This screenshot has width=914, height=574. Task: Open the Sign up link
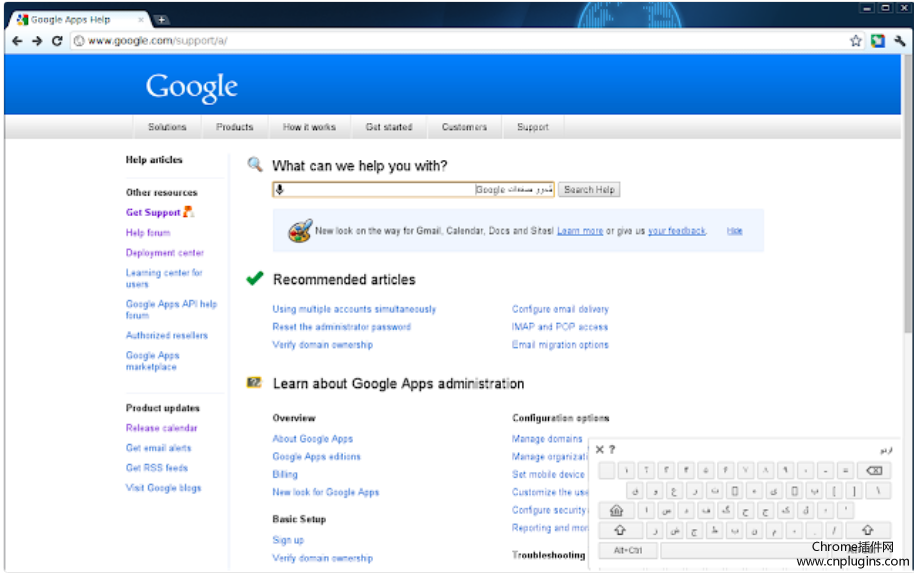coord(288,540)
